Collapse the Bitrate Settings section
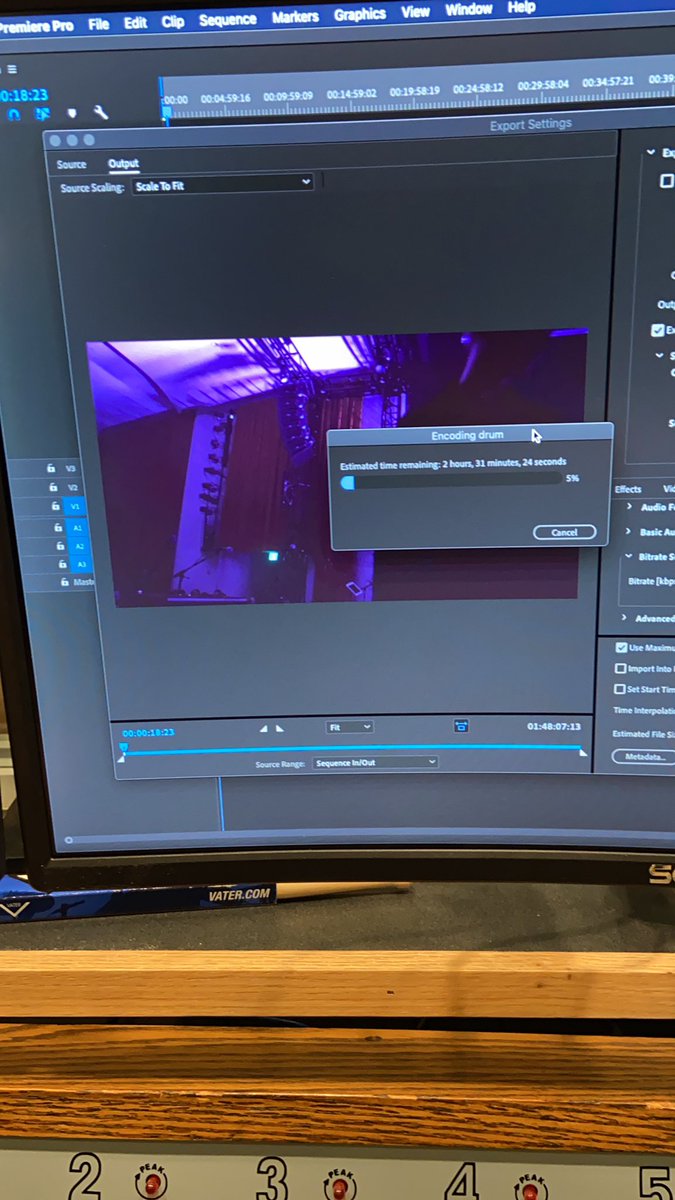 coord(629,556)
